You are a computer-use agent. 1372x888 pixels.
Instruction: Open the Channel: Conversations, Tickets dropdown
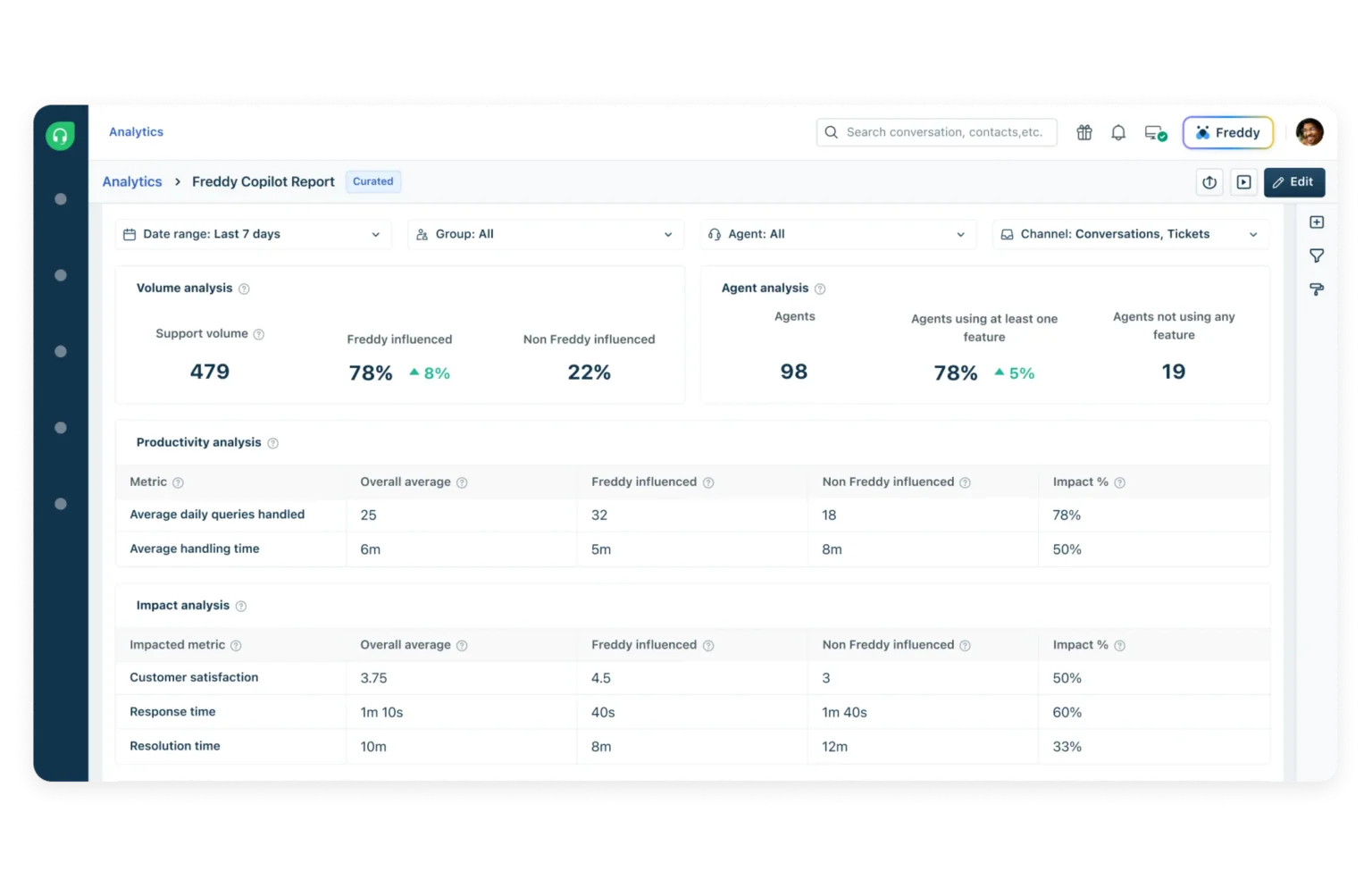pyautogui.click(x=1130, y=234)
